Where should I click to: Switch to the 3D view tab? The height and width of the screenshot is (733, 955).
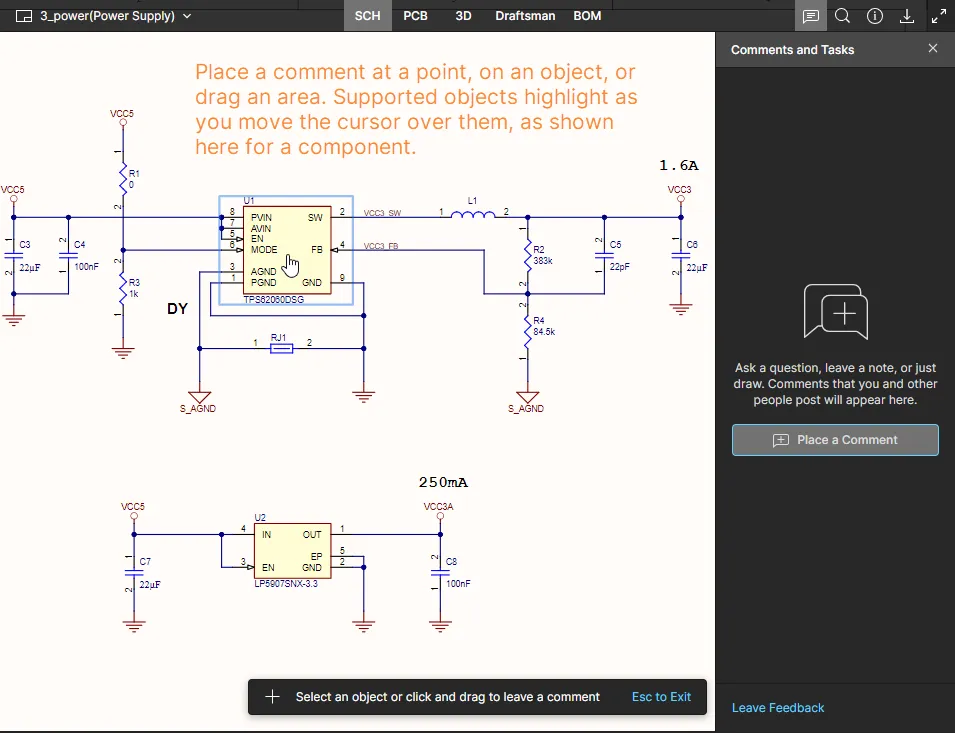click(x=463, y=16)
